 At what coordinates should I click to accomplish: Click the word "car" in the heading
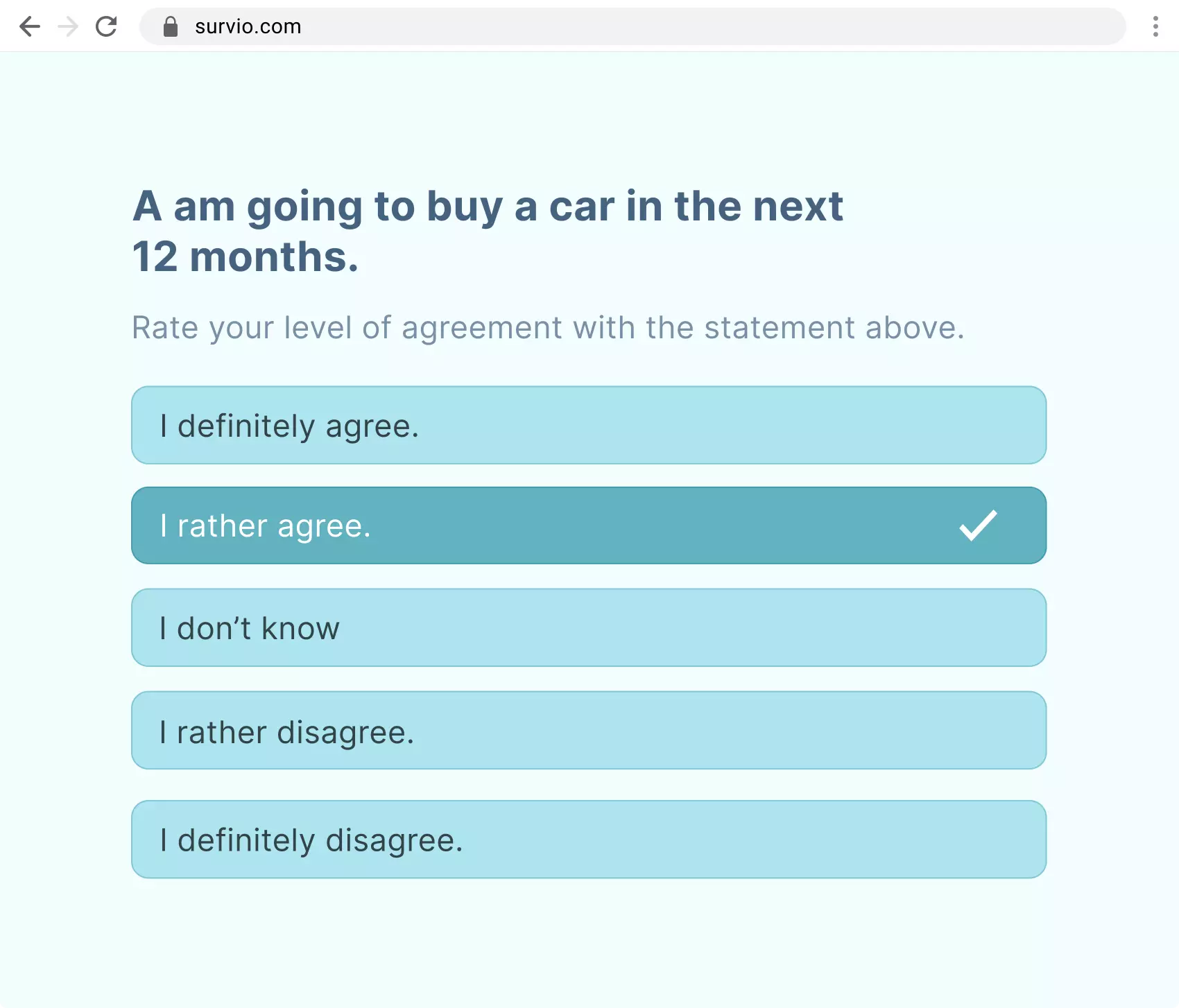pos(581,206)
